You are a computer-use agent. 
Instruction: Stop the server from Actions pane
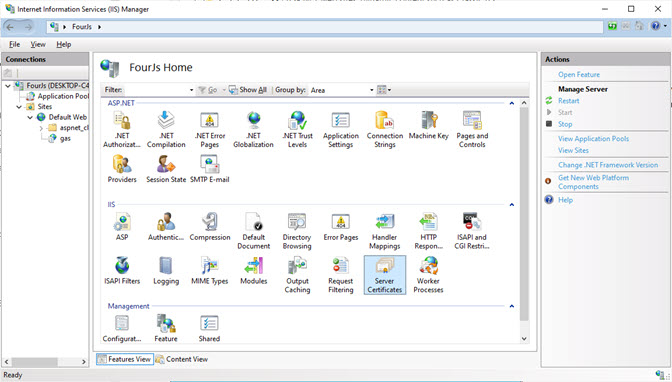[565, 124]
